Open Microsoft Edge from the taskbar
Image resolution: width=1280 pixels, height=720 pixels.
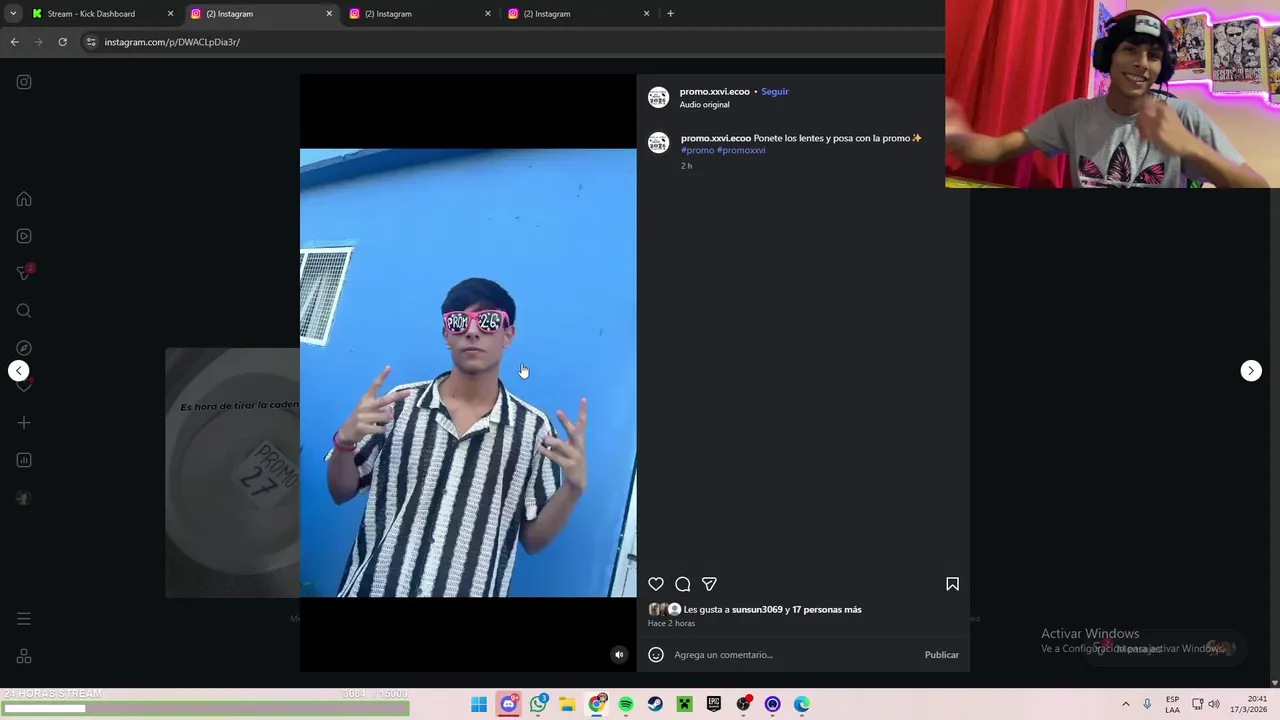click(802, 704)
